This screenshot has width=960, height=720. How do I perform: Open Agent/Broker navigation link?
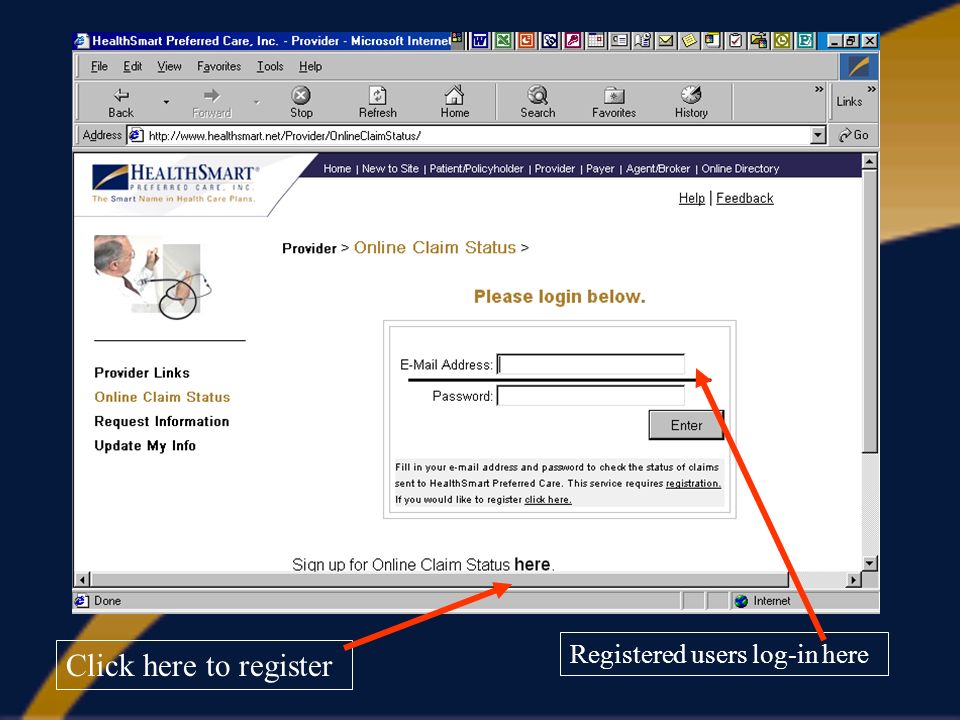tap(658, 168)
